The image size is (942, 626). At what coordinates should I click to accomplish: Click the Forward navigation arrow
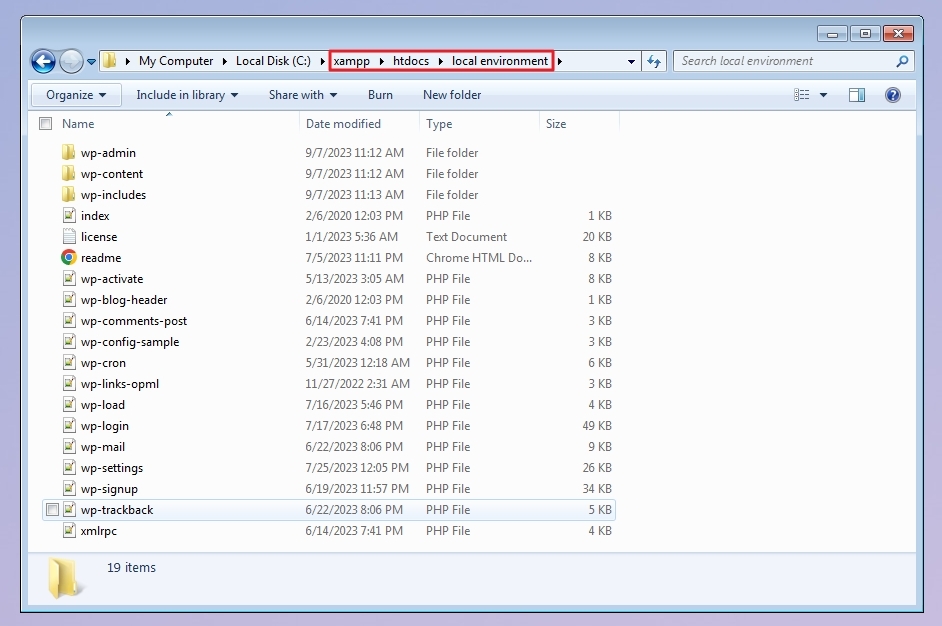point(71,61)
